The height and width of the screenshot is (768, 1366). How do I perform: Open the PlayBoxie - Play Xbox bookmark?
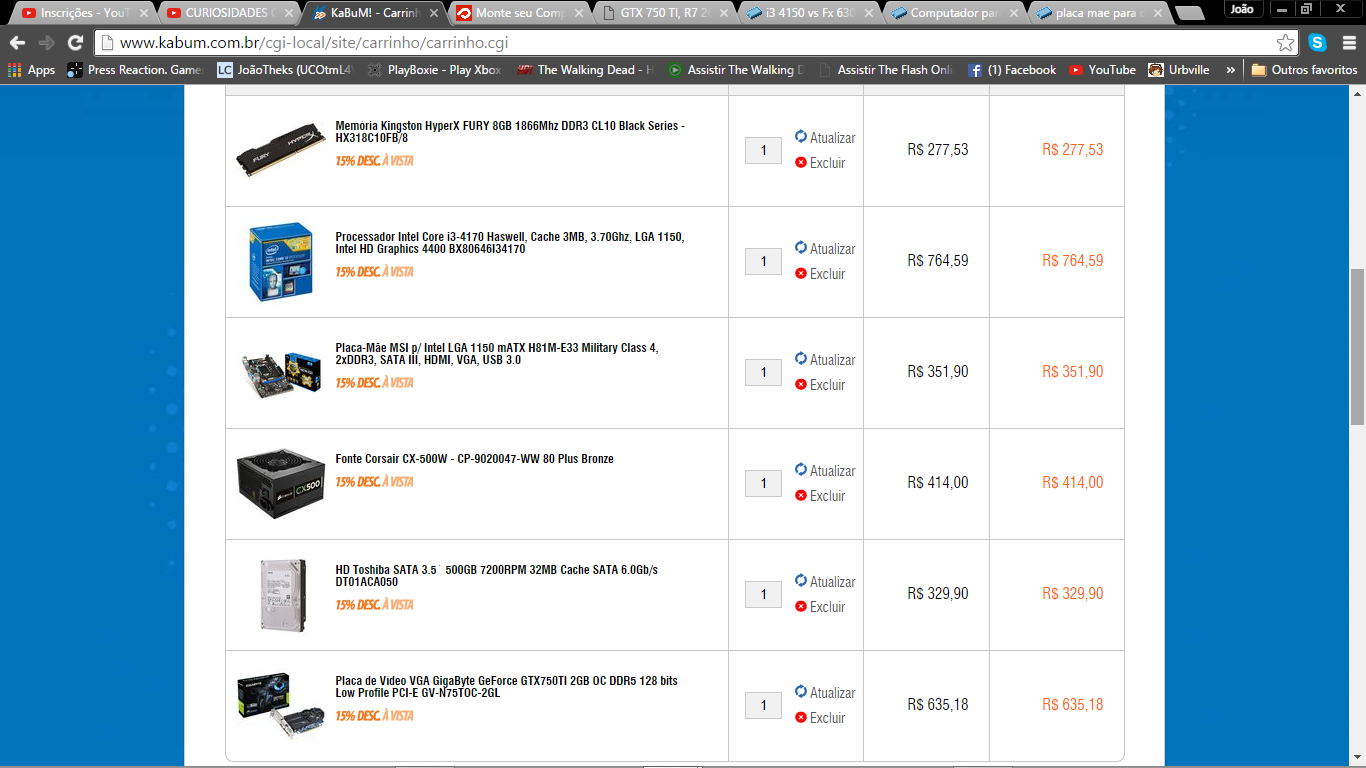[434, 70]
